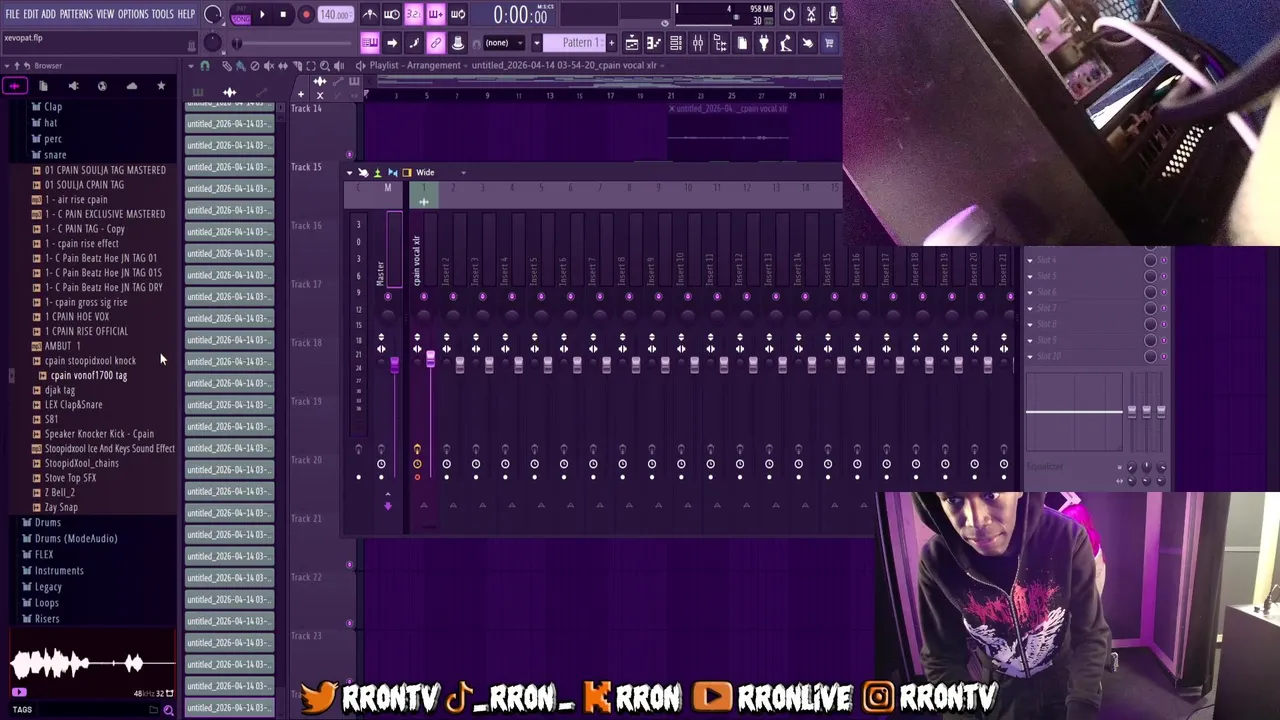Click cpain vocal xlr volume fader
Image resolution: width=1280 pixels, height=720 pixels.
[430, 357]
